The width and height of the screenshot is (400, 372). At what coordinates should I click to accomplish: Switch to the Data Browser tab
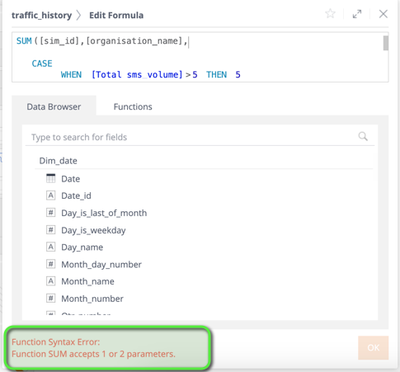click(54, 107)
